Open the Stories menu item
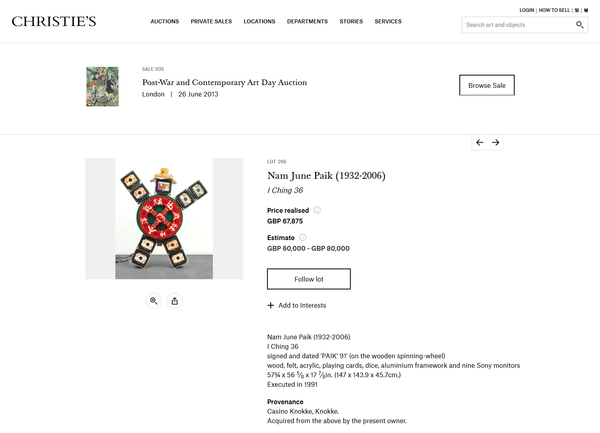600x433 pixels. (351, 21)
